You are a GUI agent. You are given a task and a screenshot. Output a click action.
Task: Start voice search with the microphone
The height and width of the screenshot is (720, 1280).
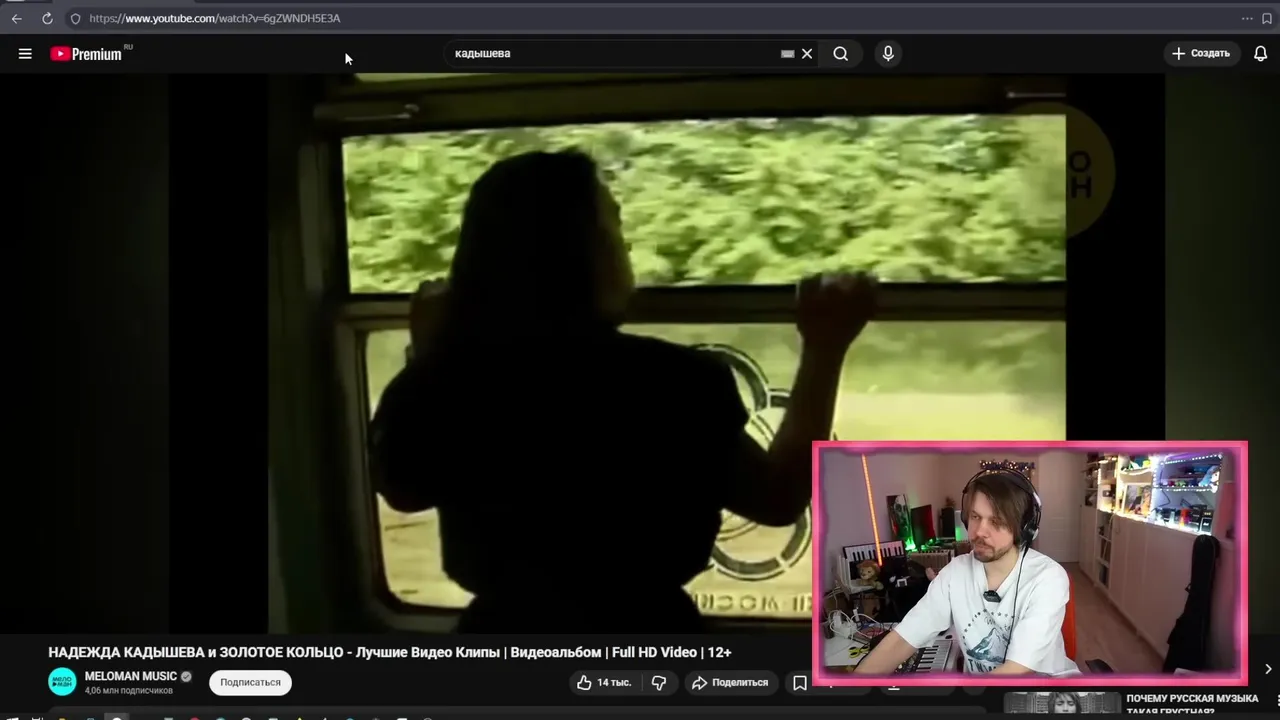click(x=888, y=54)
